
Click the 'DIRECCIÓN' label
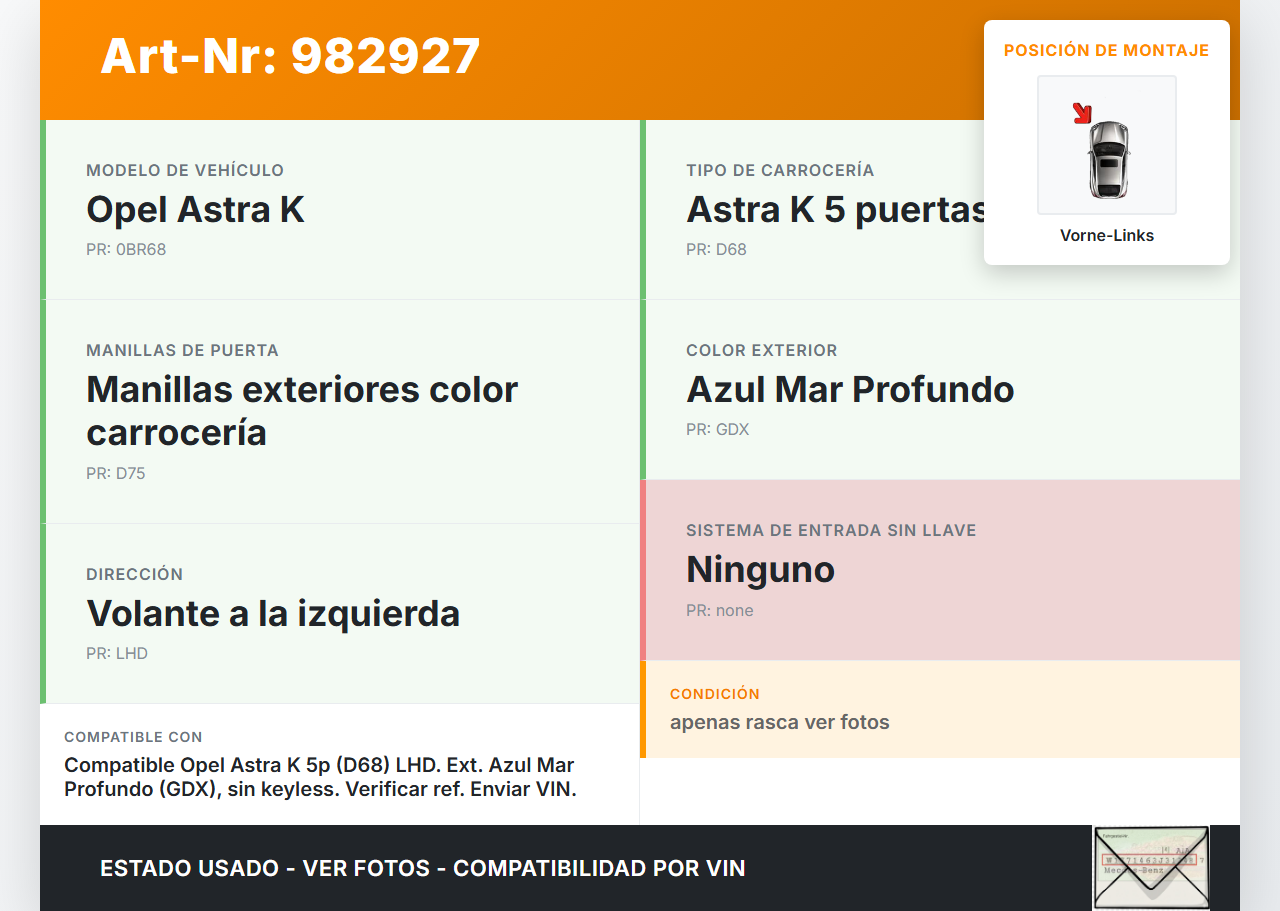135,574
